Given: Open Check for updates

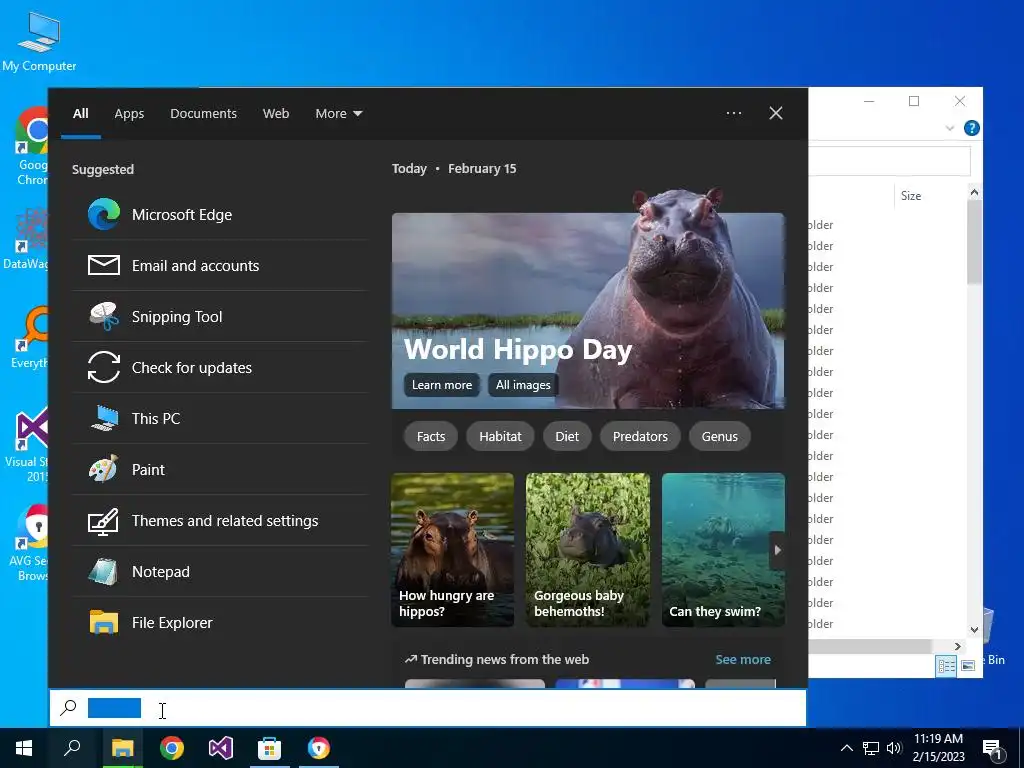Looking at the screenshot, I should point(220,368).
